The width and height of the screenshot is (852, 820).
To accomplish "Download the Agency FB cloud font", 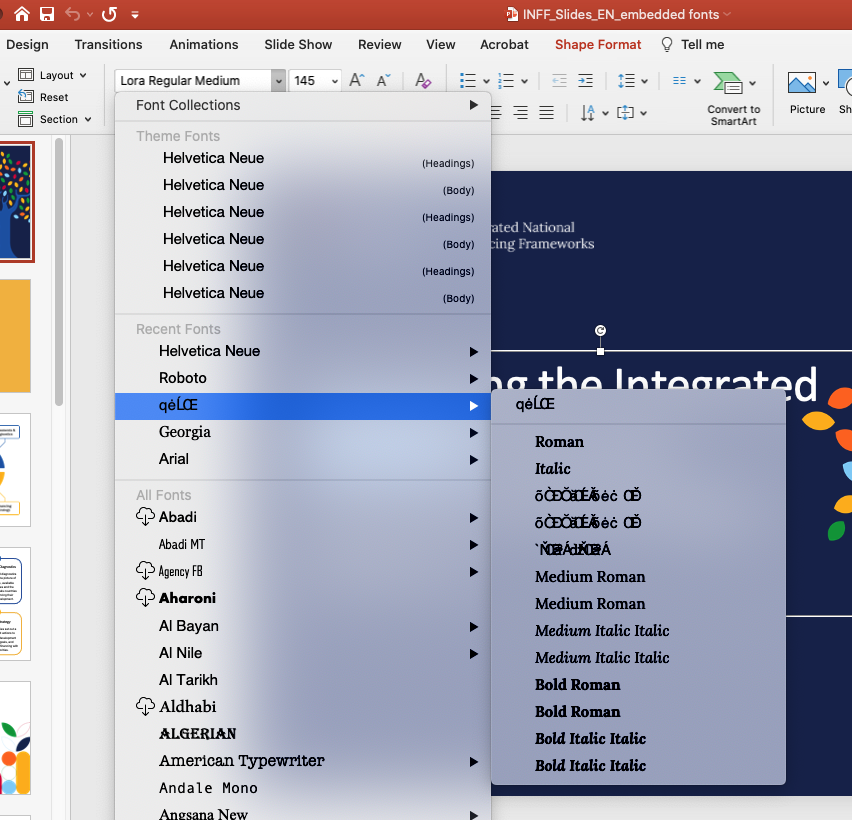I will click(145, 571).
